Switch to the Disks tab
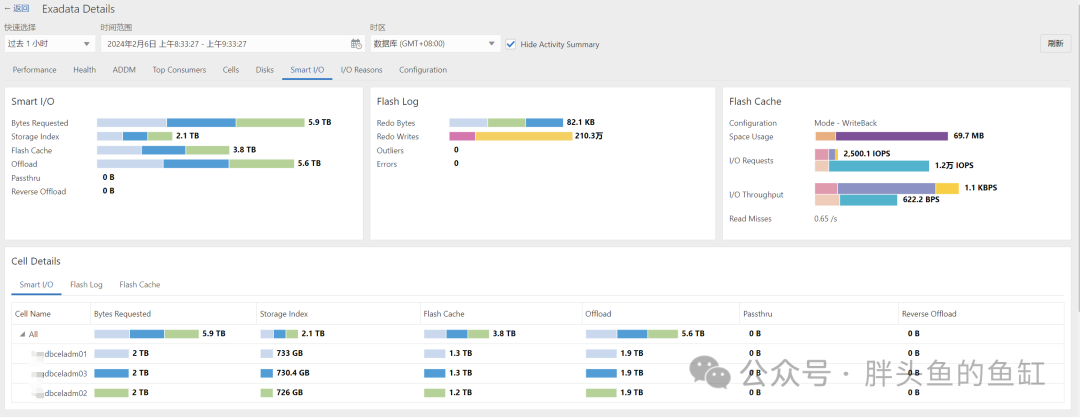Image resolution: width=1080 pixels, height=417 pixels. (264, 70)
